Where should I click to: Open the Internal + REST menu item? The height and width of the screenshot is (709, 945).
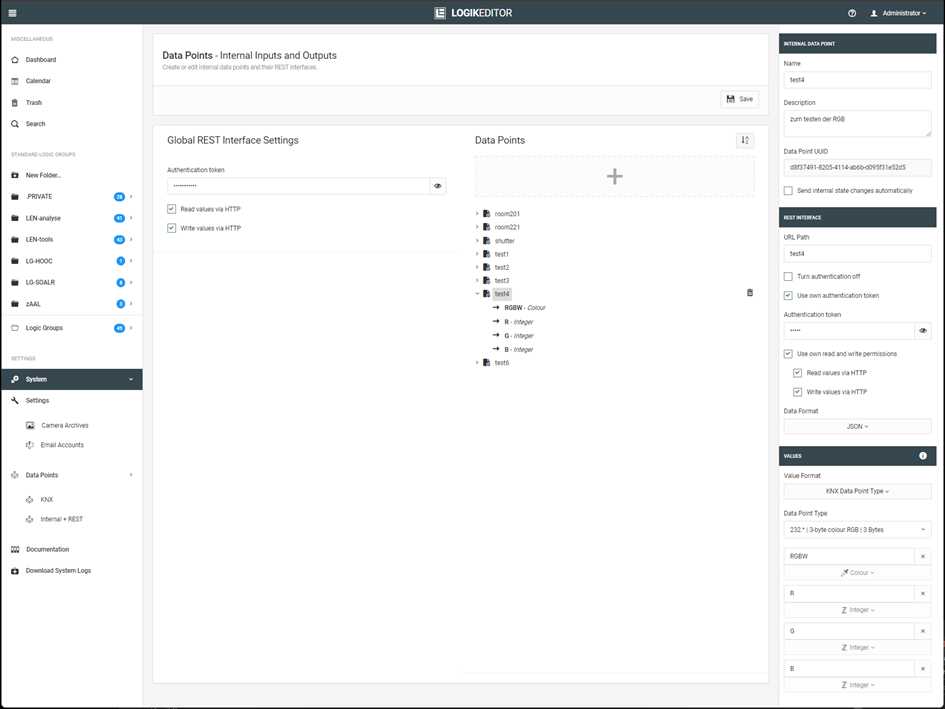tap(61, 519)
